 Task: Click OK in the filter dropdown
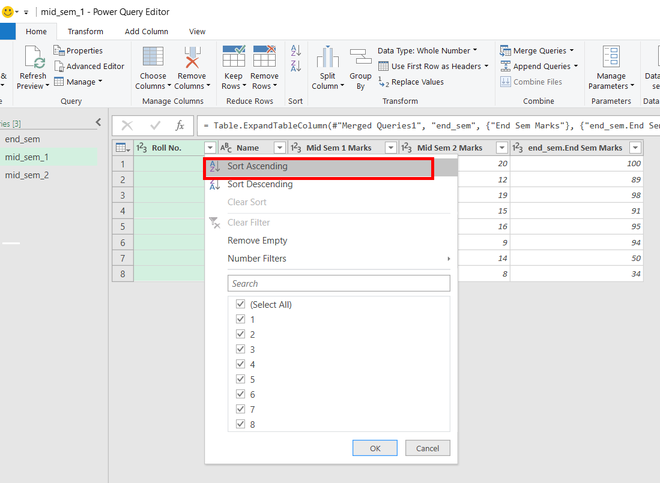pyautogui.click(x=375, y=448)
